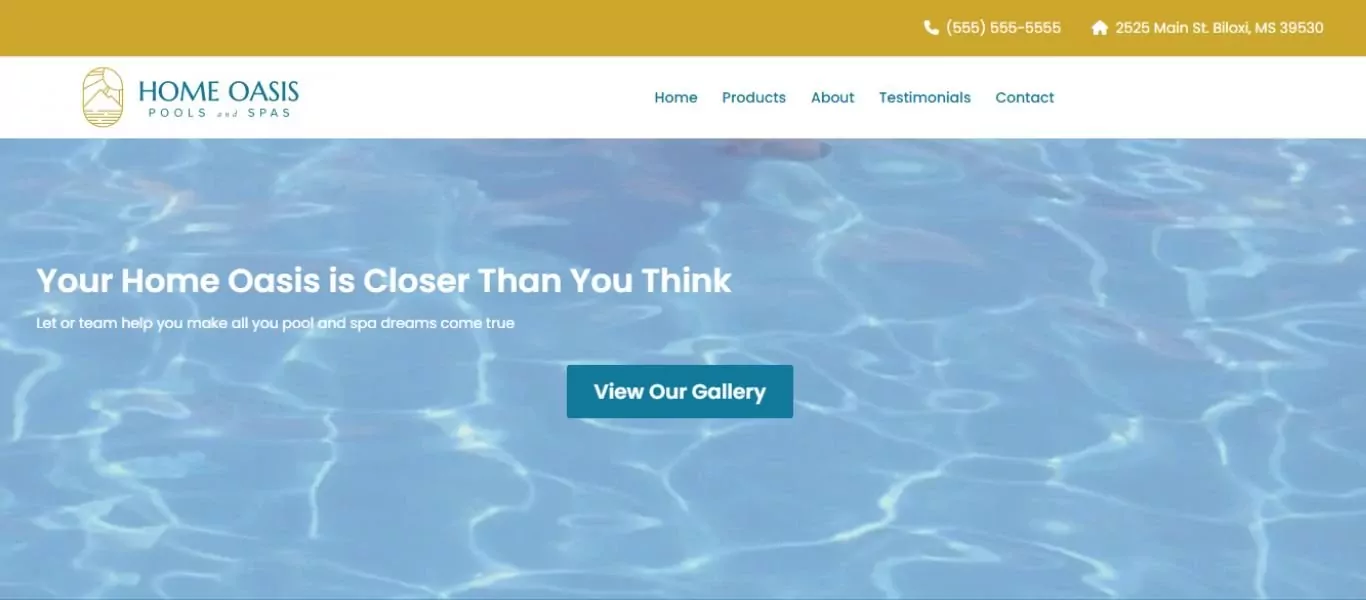Open the Products menu item
The height and width of the screenshot is (600, 1366).
coord(754,97)
